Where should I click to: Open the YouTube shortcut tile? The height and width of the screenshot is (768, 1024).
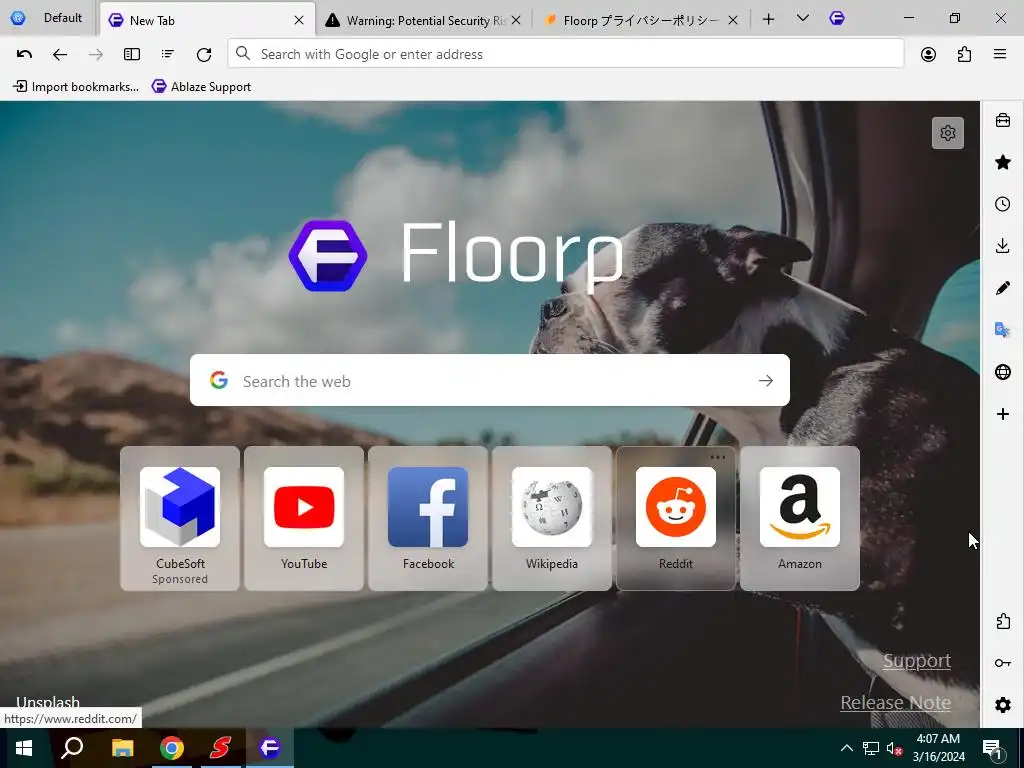click(x=304, y=519)
